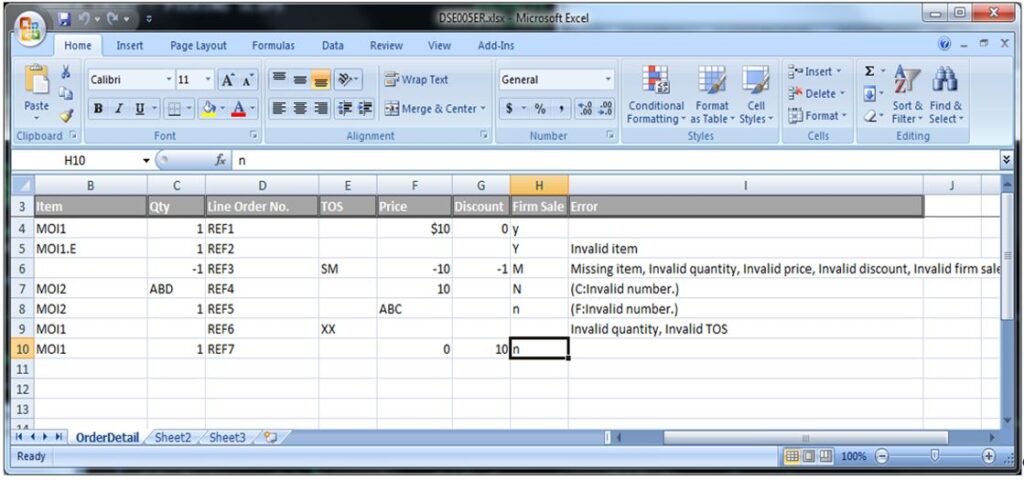Open Sort & Filter menu
Viewport: 1024px width, 480px height.
pos(907,95)
